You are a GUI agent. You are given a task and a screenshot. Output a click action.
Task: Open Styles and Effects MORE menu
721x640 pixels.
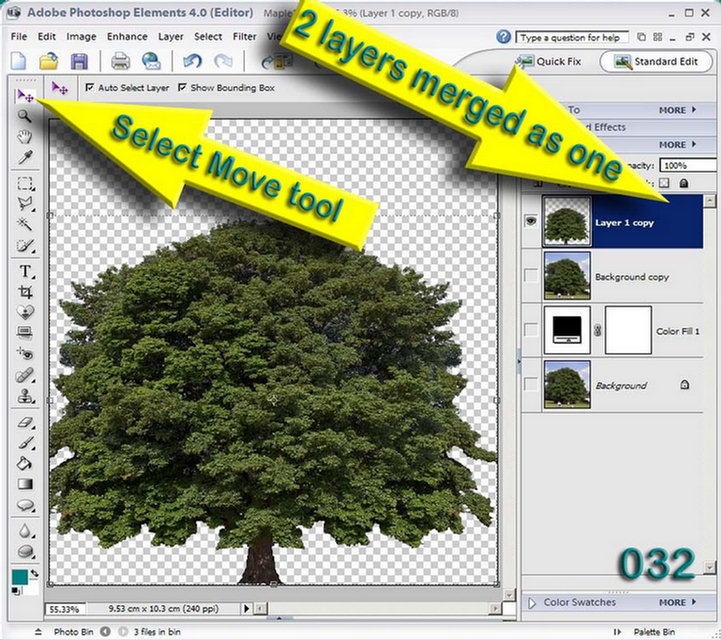[x=678, y=144]
